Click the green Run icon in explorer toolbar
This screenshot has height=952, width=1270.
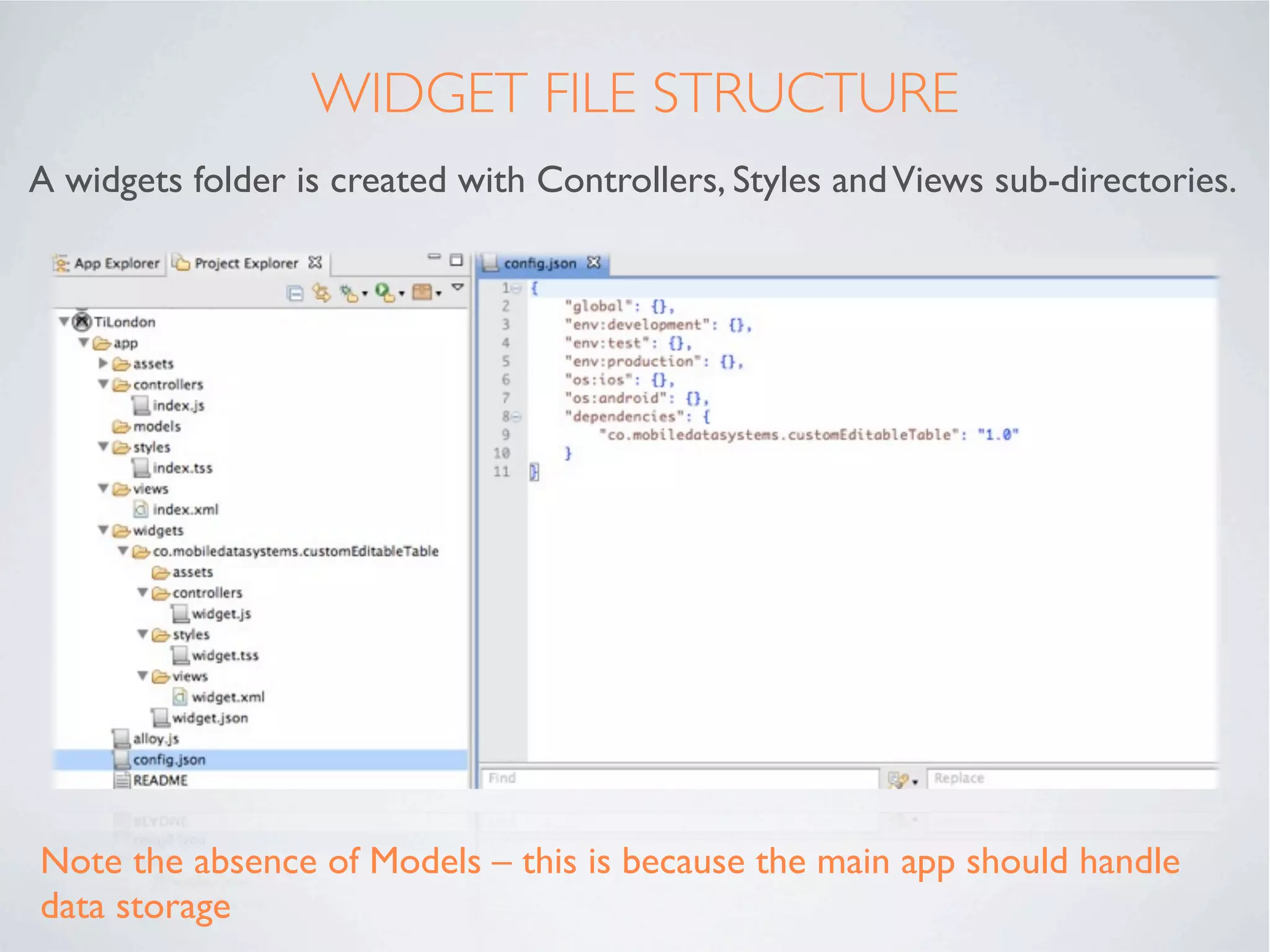click(x=385, y=293)
